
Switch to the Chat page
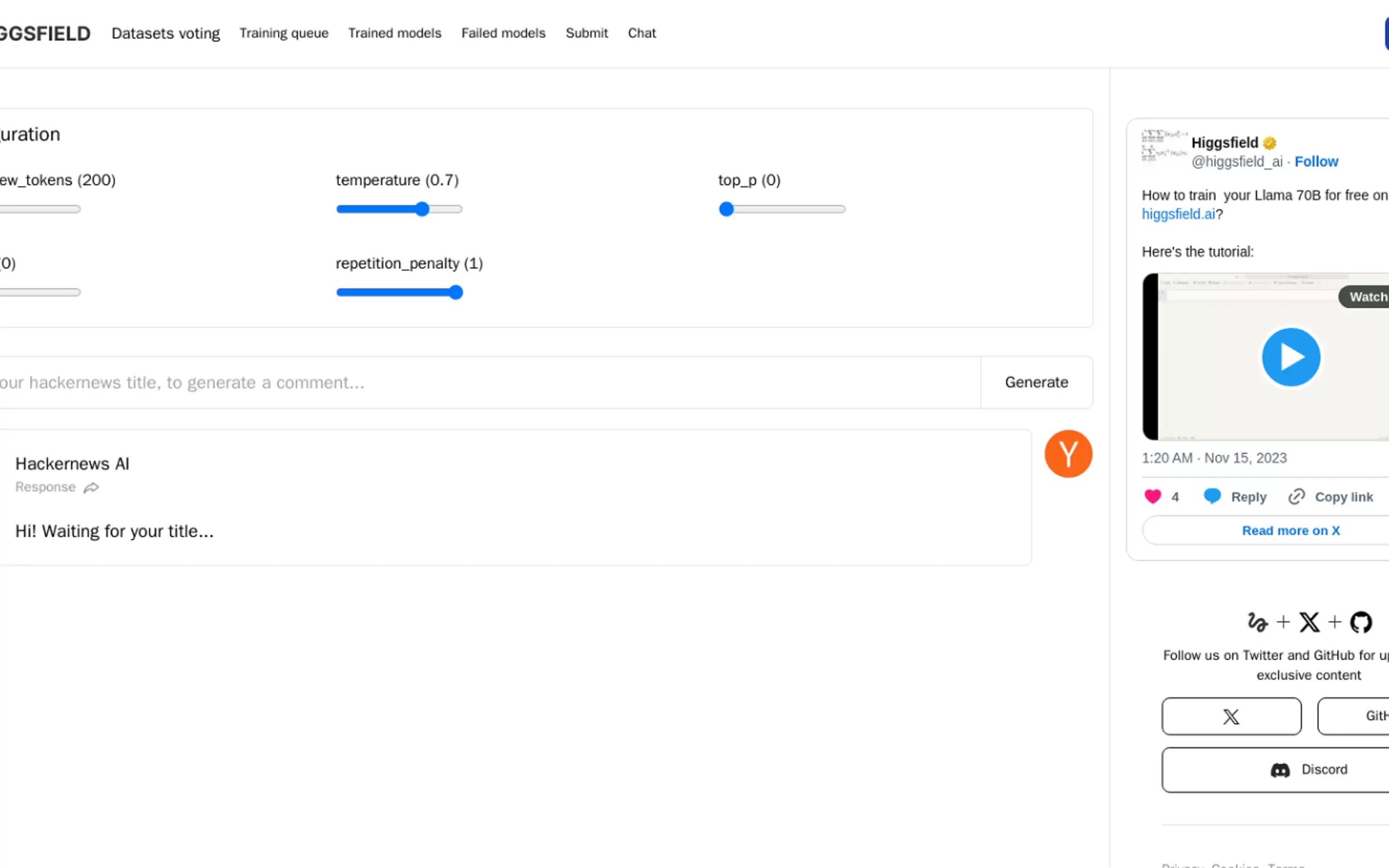641,33
